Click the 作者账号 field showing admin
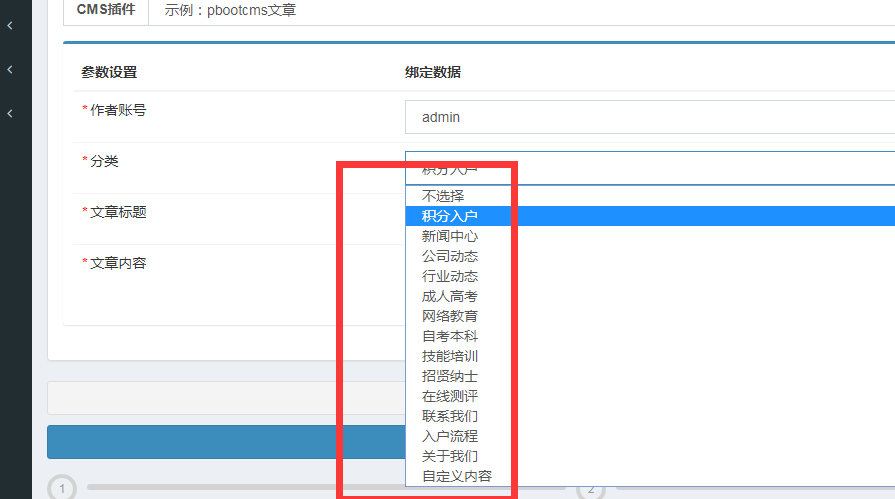 pyautogui.click(x=649, y=117)
